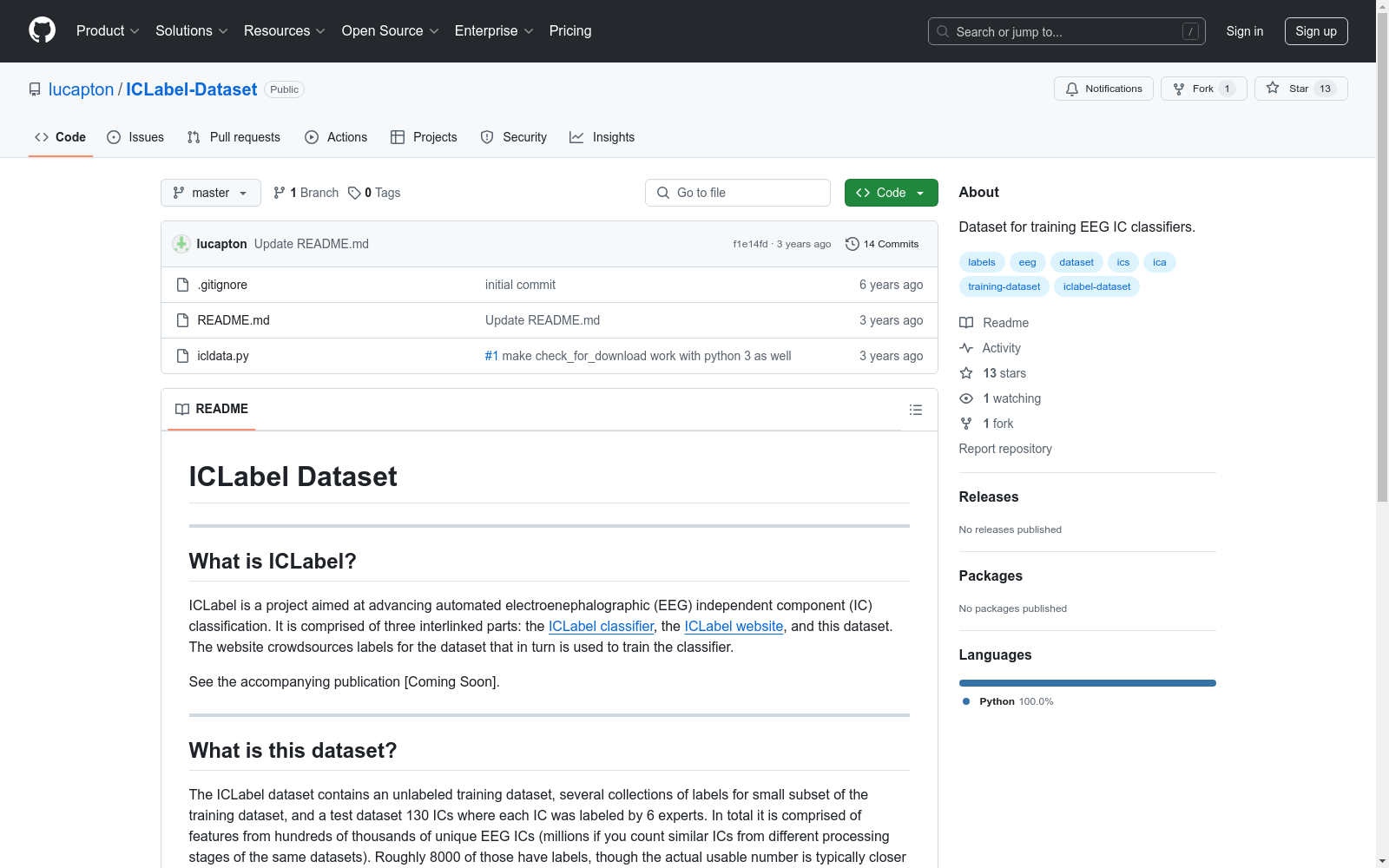Click the commit history clock icon

[x=852, y=244]
